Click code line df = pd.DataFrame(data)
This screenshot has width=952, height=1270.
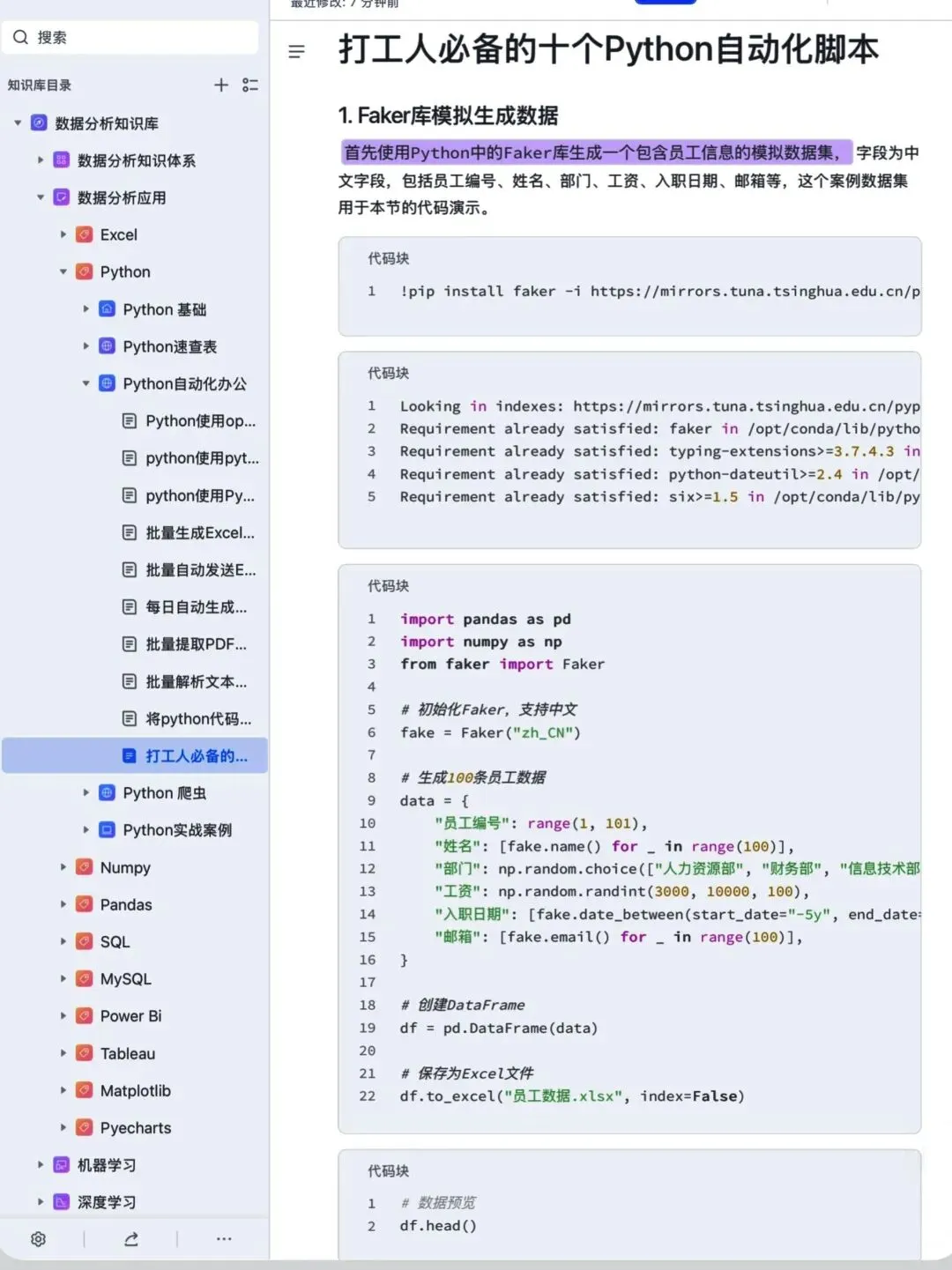point(499,1028)
